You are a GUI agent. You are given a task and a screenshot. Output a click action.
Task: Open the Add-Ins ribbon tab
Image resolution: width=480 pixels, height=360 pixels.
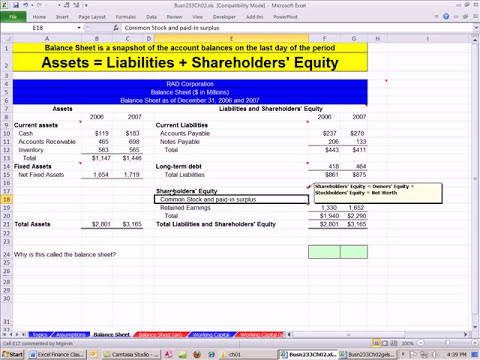pos(254,17)
